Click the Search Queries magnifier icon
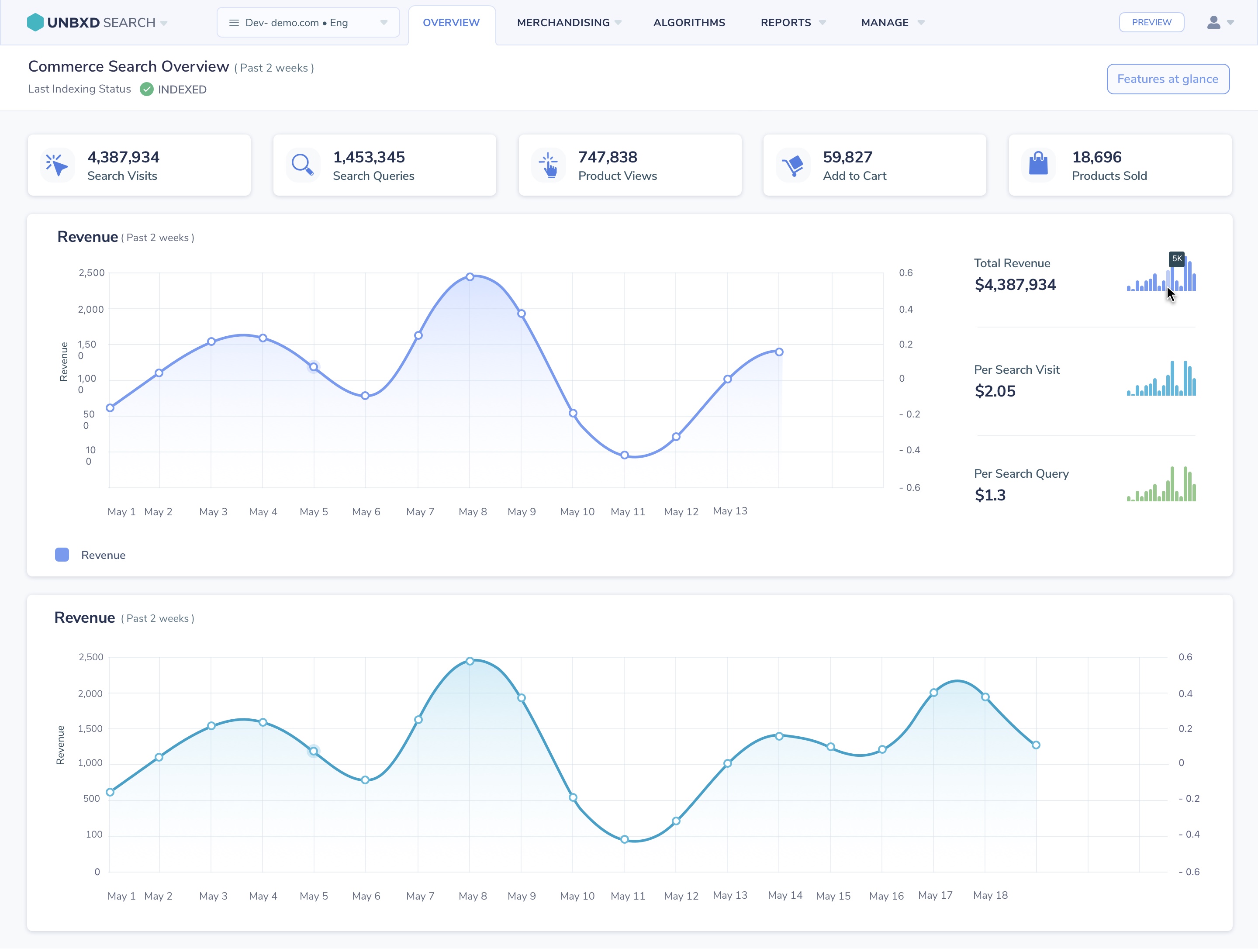 pos(303,166)
